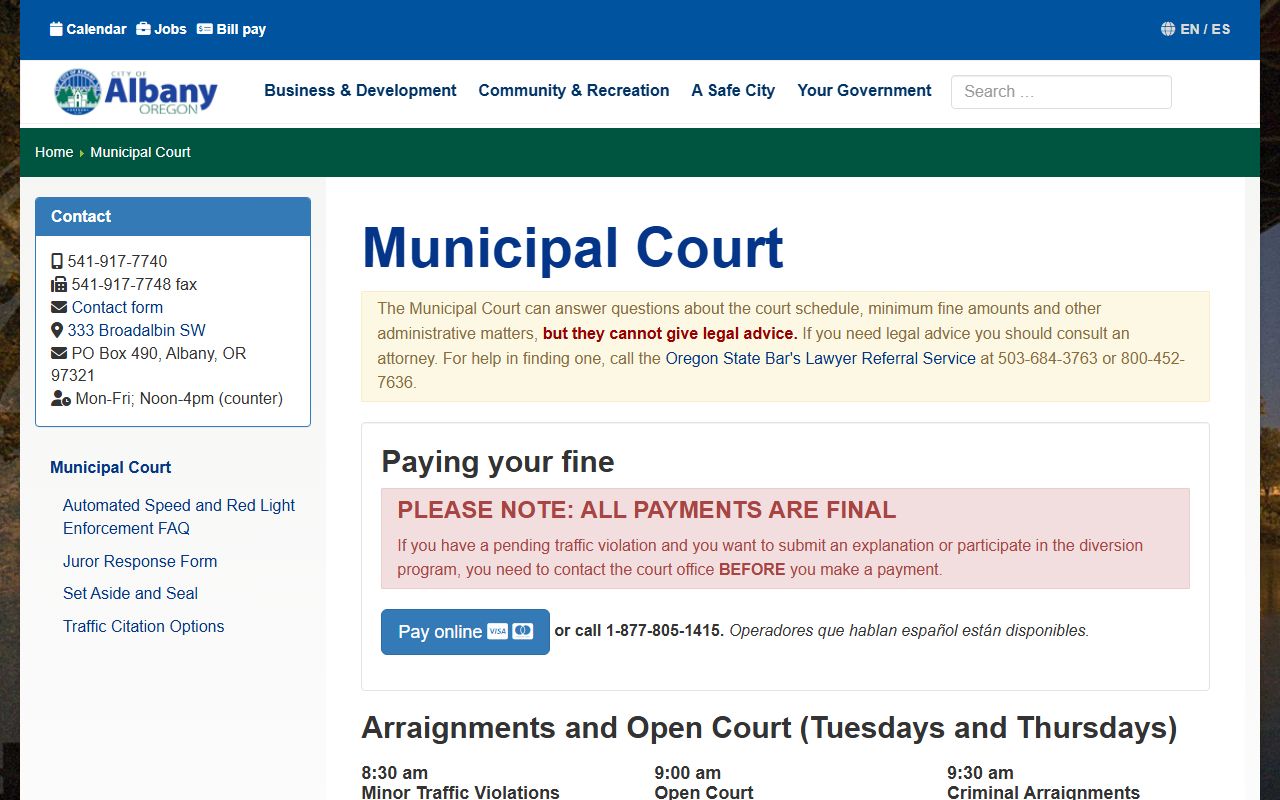Screen dimensions: 1280x800
Task: Click map pin icon beside 333 Broadalbin
Action: pos(57,330)
